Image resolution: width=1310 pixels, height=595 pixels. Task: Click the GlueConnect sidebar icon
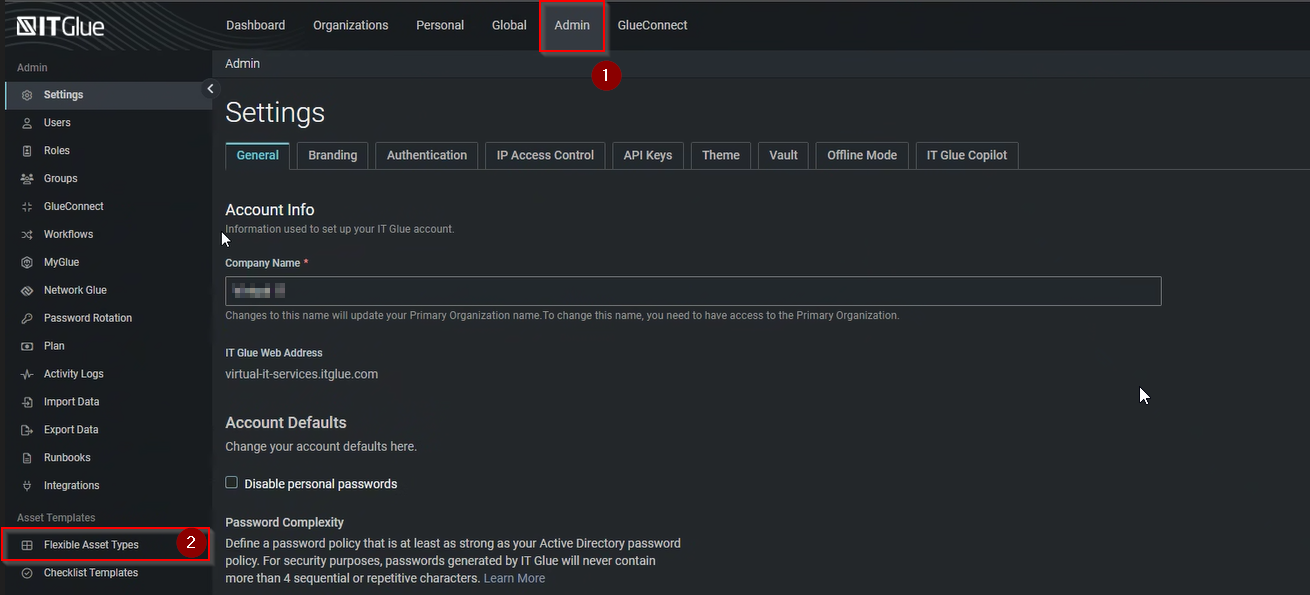click(x=27, y=207)
